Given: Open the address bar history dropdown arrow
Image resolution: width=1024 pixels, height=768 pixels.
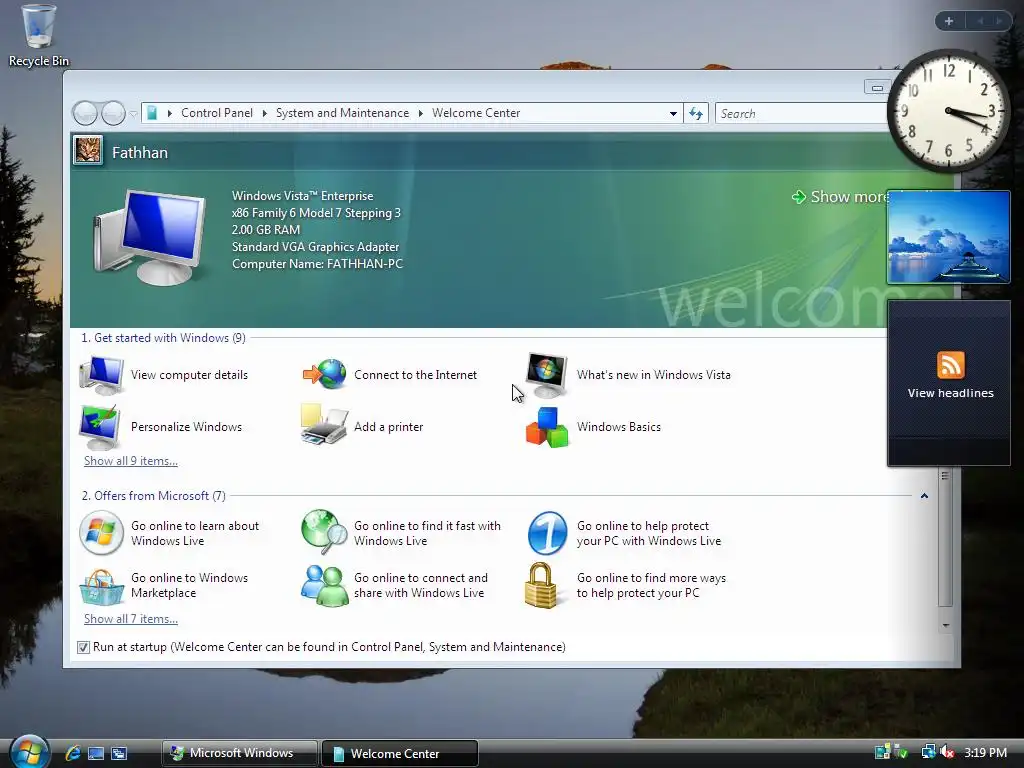Looking at the screenshot, I should 673,114.
